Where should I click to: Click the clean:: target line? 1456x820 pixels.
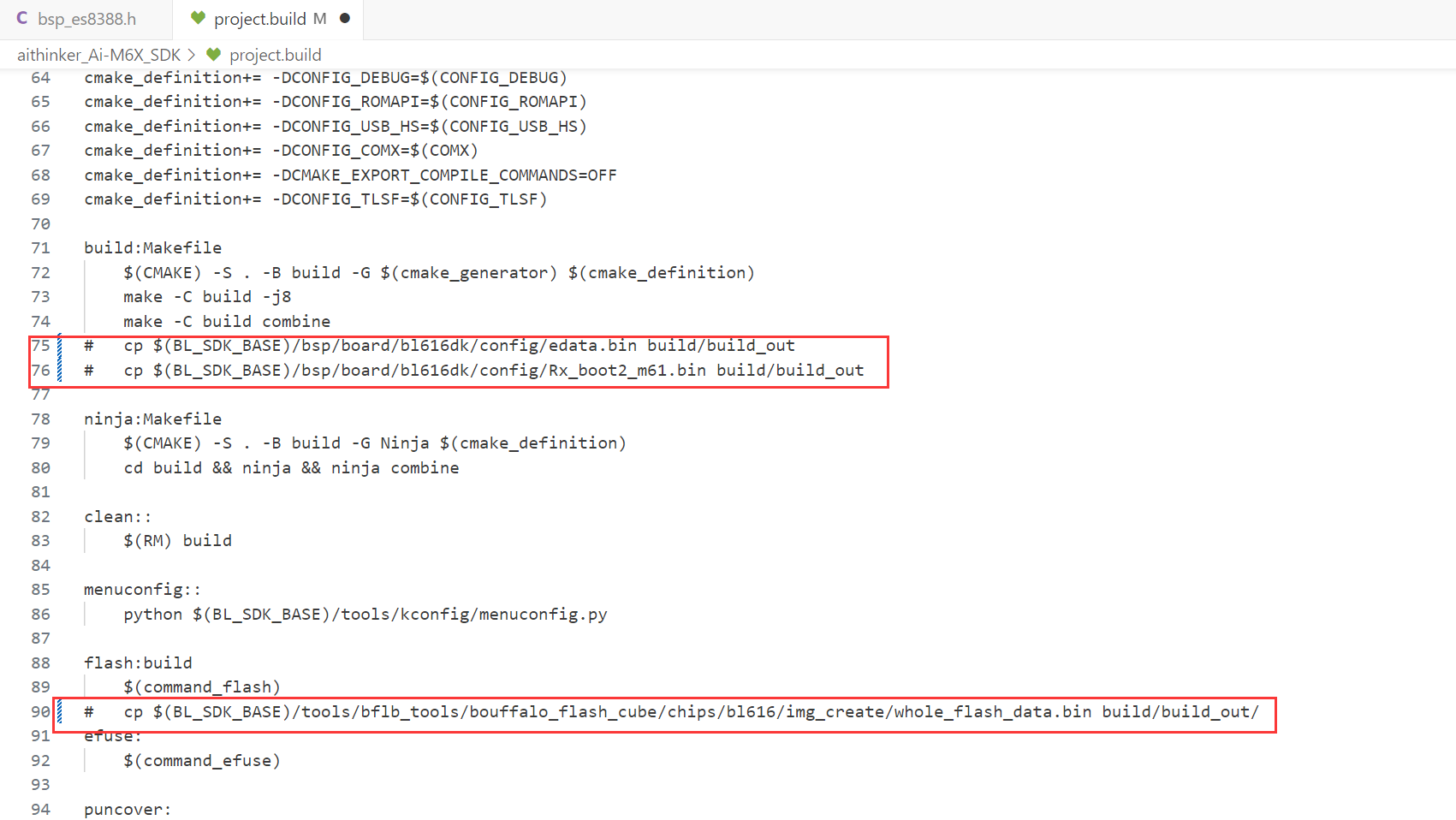click(x=117, y=517)
